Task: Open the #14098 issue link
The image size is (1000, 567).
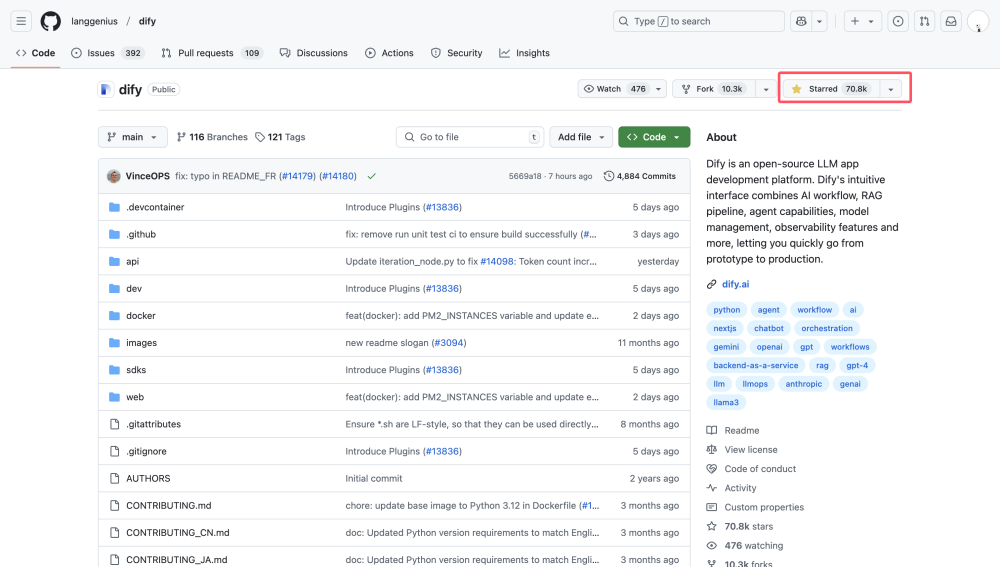Action: (497, 261)
